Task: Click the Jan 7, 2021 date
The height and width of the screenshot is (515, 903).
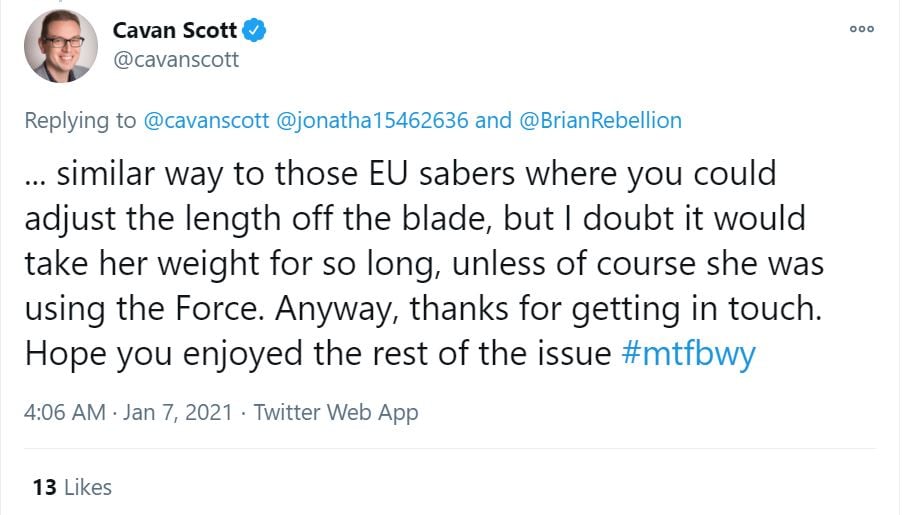Action: point(179,412)
